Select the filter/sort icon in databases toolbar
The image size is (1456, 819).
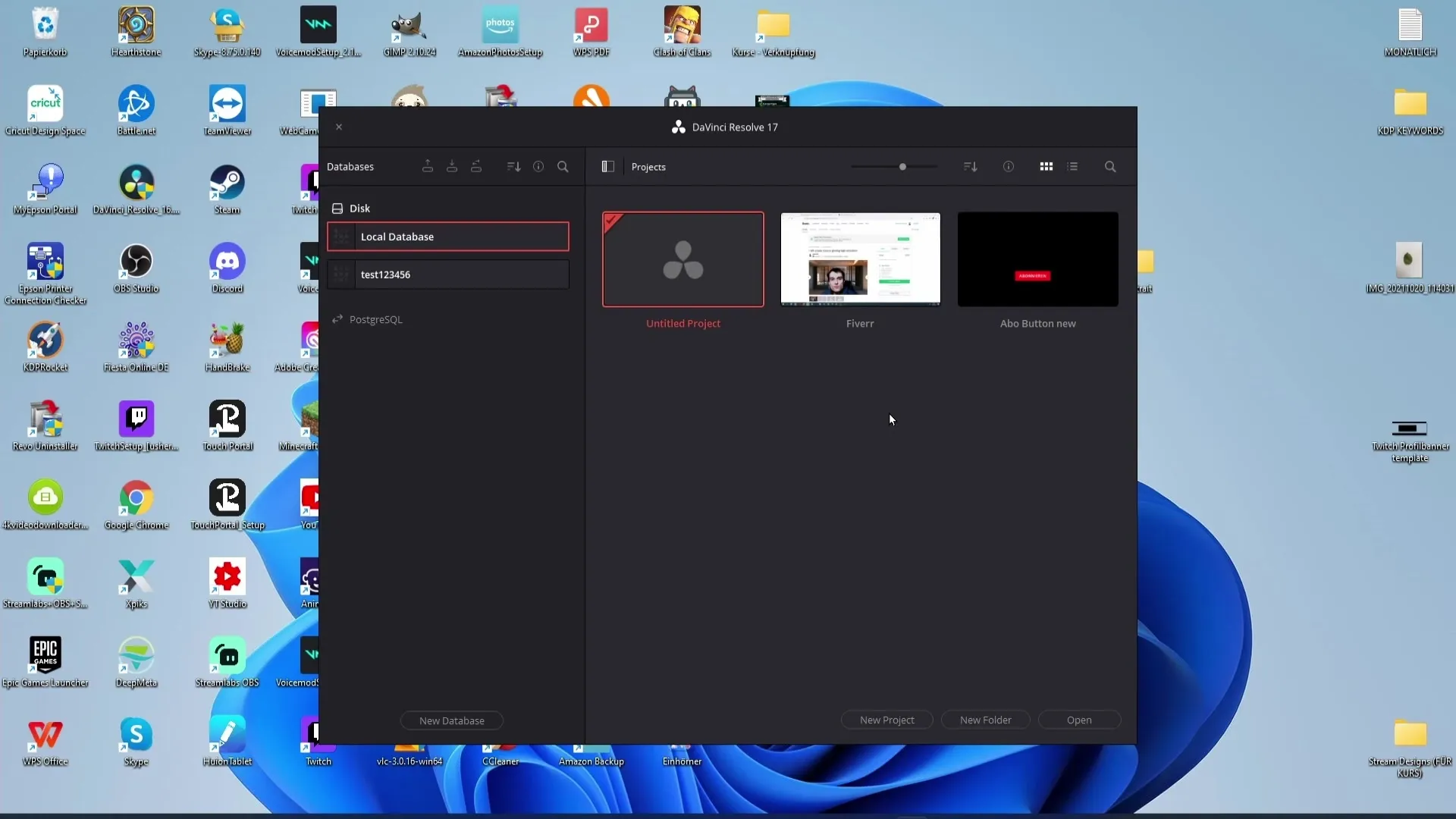[x=514, y=166]
